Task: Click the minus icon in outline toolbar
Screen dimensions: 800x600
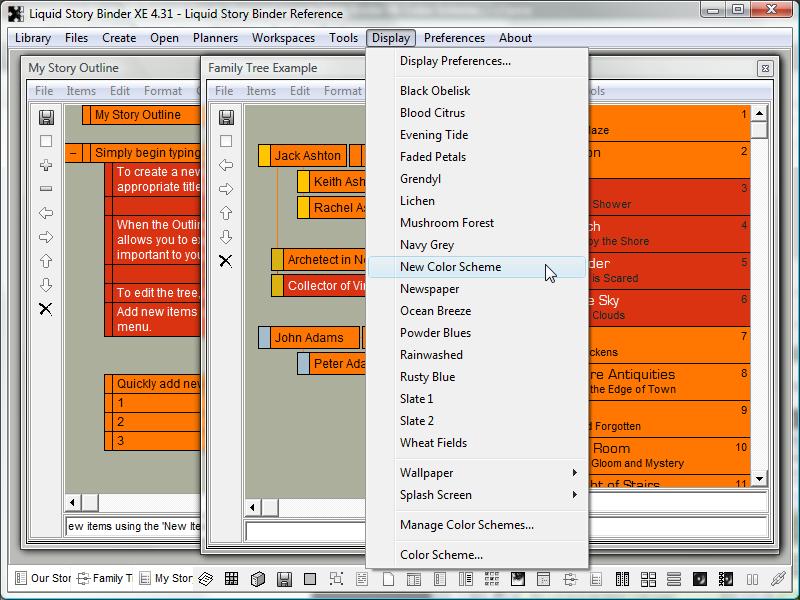Action: (x=46, y=189)
